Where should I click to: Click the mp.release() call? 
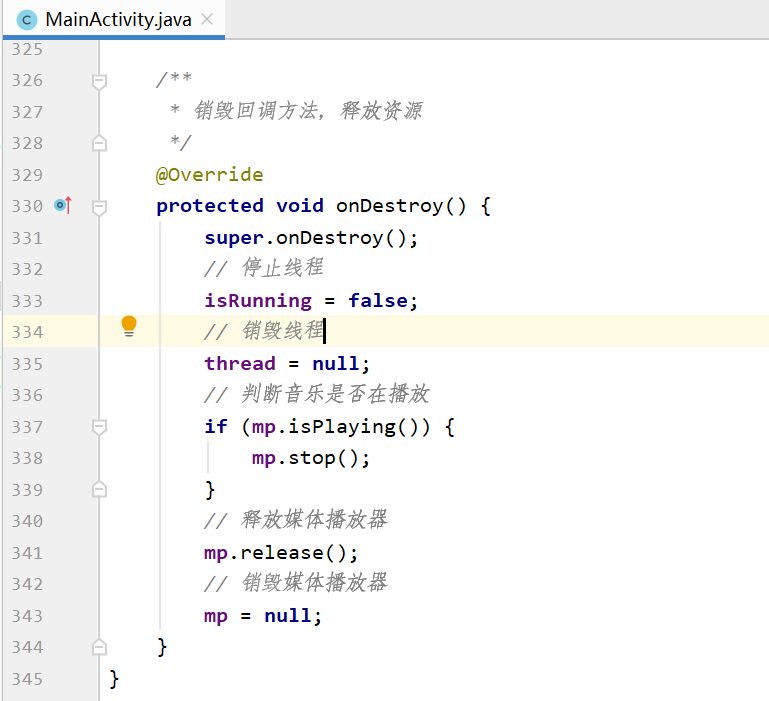[x=281, y=553]
